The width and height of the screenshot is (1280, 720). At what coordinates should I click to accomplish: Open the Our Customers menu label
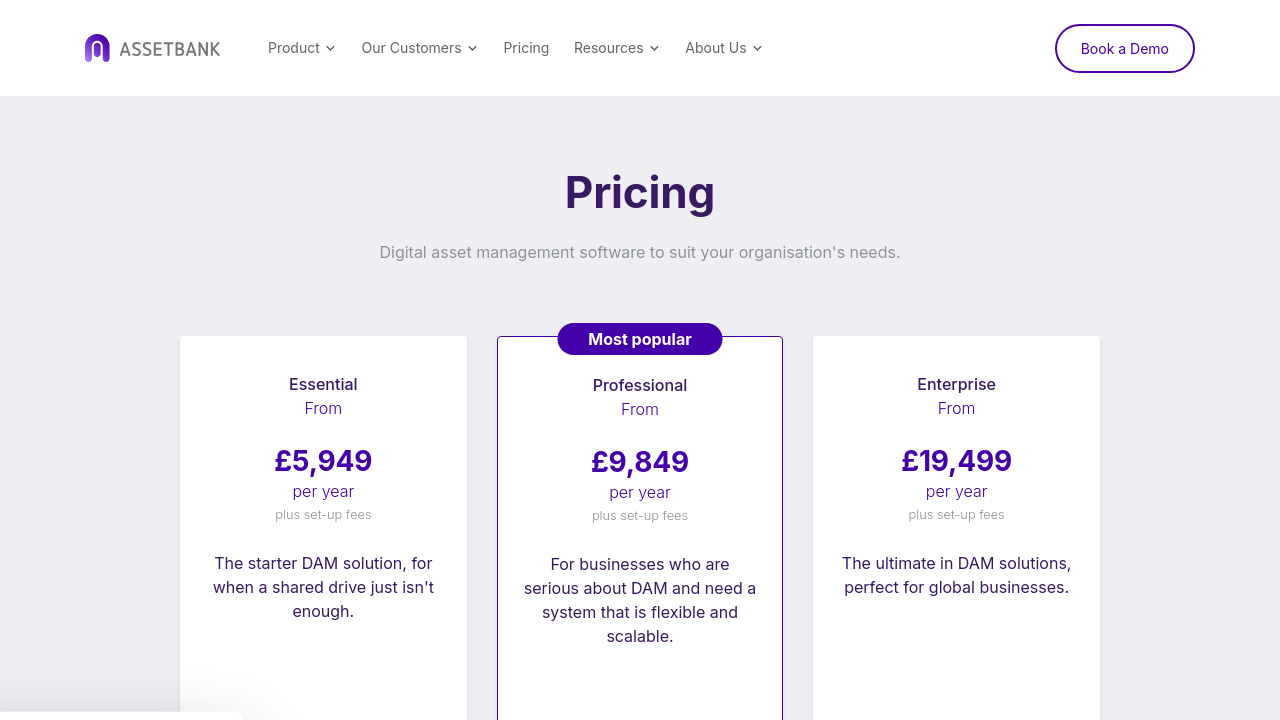411,48
